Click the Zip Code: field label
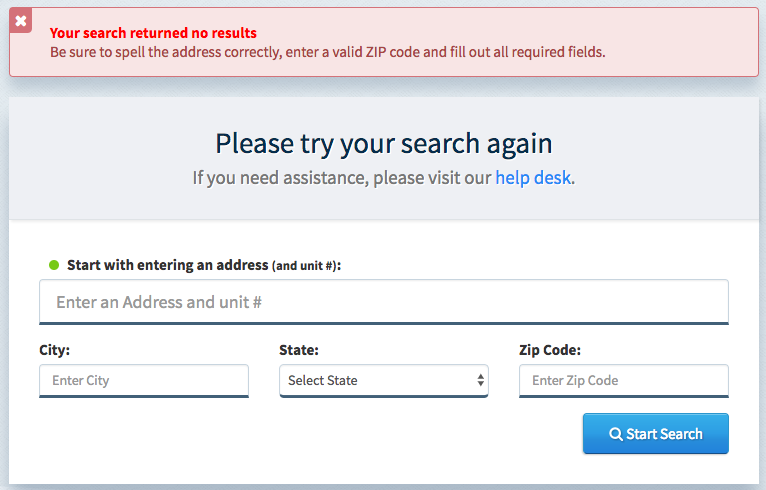766x490 pixels. coord(550,350)
